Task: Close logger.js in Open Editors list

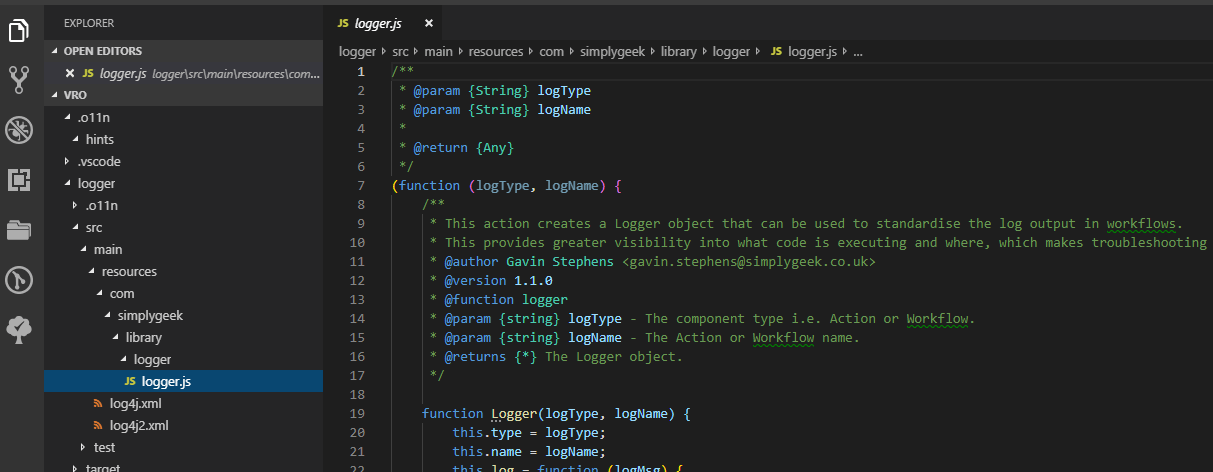Action: click(x=69, y=73)
